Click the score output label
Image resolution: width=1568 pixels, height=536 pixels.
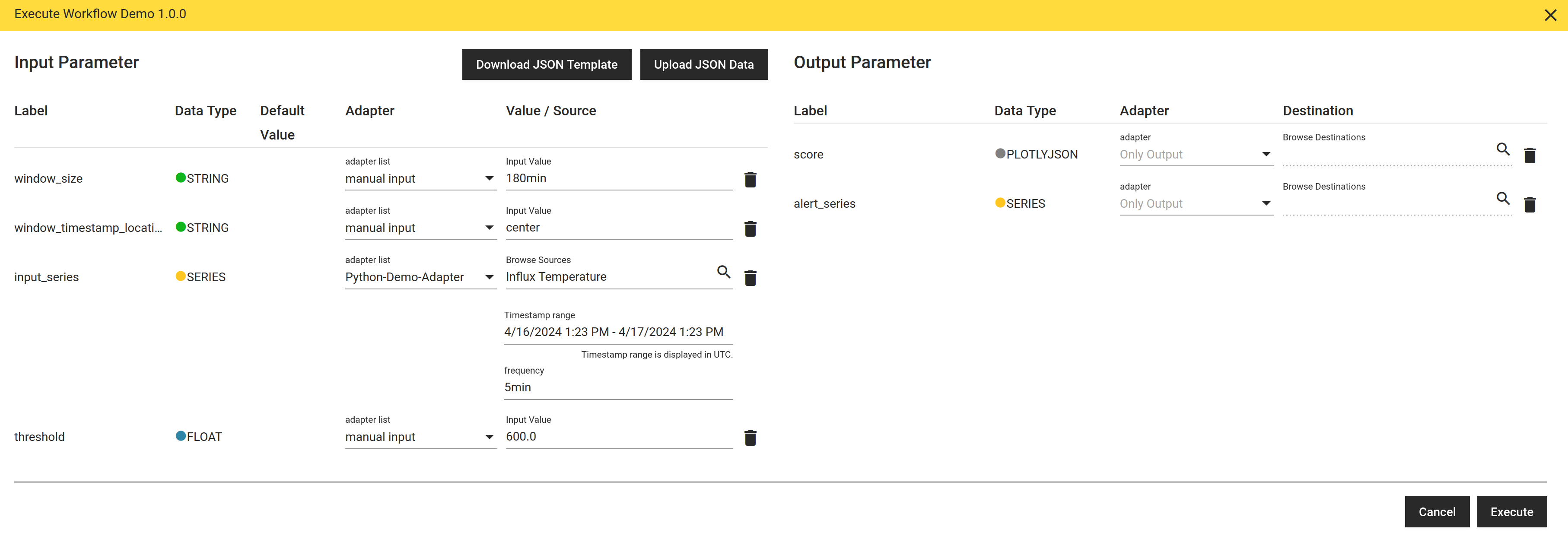tap(808, 155)
